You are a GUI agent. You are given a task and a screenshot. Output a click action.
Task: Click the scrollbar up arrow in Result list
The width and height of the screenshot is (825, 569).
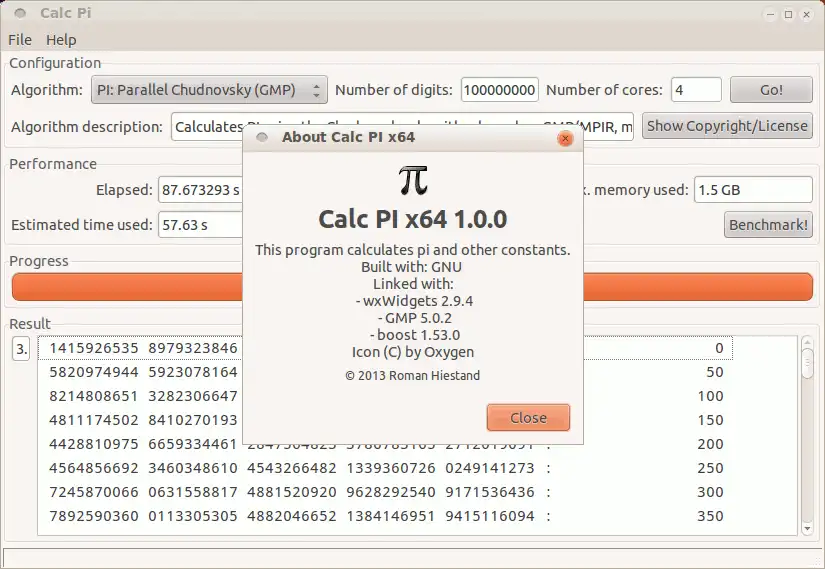point(807,343)
